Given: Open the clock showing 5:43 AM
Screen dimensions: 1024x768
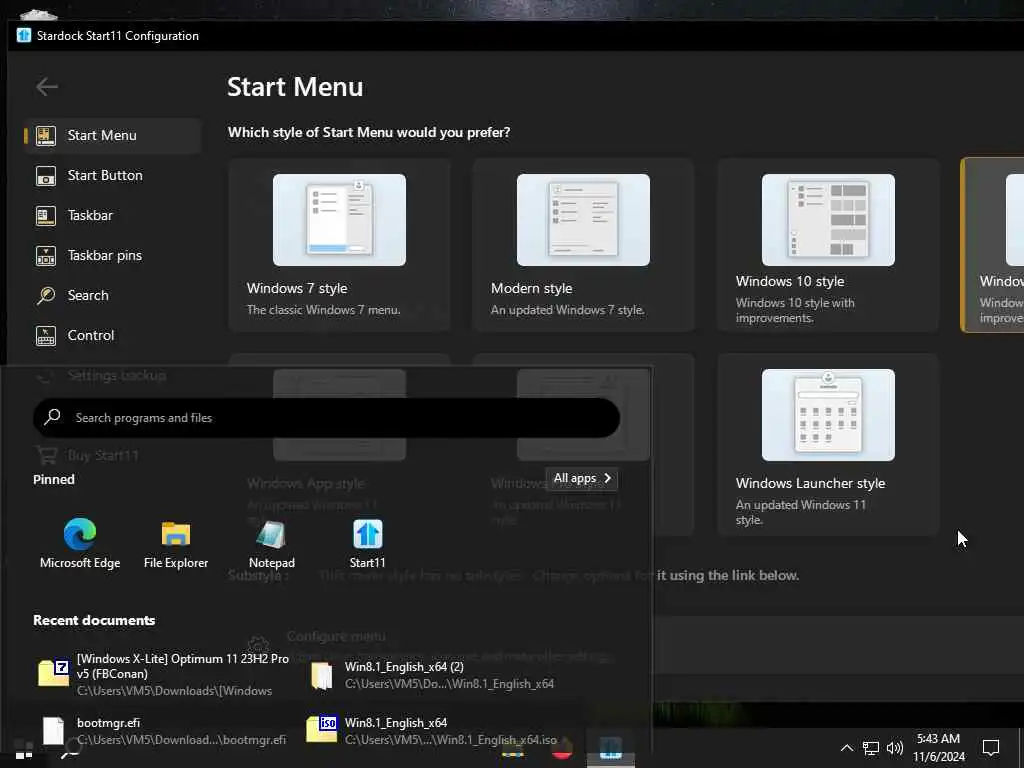Looking at the screenshot, I should pyautogui.click(x=938, y=748).
